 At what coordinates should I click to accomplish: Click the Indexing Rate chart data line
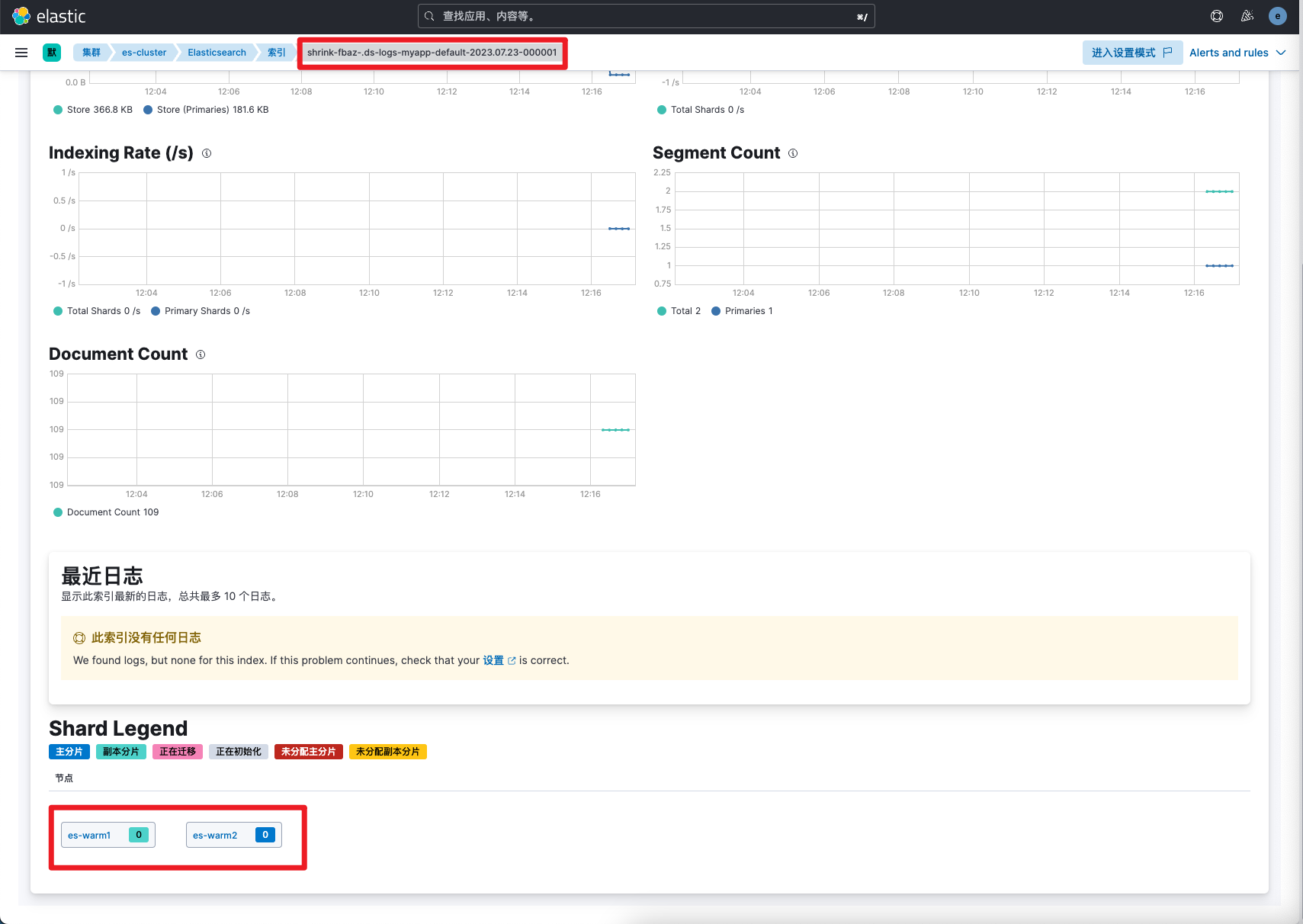619,229
